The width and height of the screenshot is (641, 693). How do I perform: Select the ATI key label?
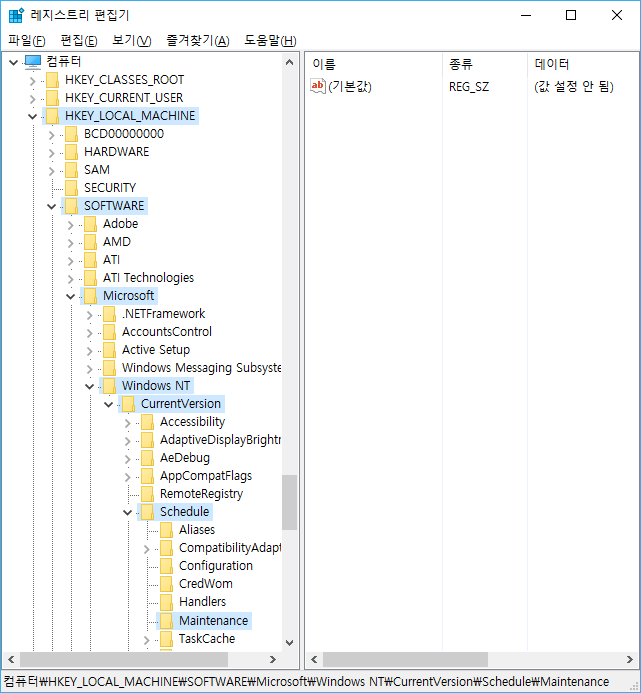tap(111, 260)
